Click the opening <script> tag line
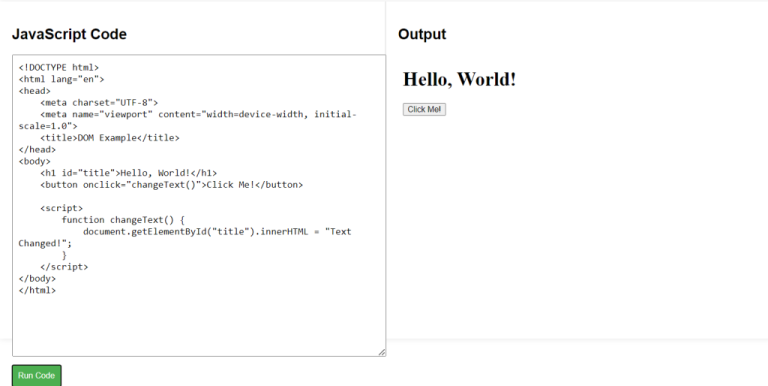This screenshot has height=386, width=768. tap(62, 209)
